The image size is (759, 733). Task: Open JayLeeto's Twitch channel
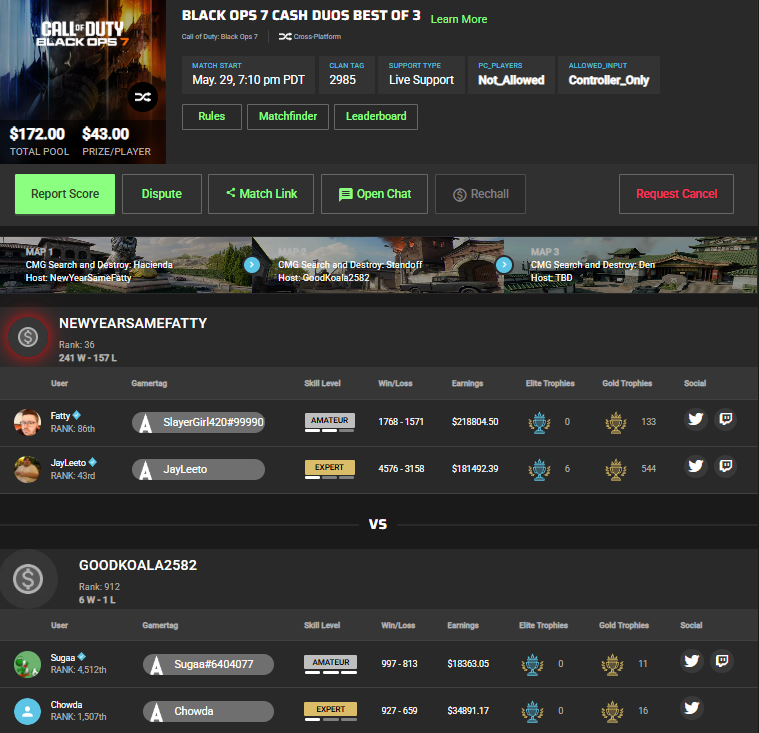[725, 466]
